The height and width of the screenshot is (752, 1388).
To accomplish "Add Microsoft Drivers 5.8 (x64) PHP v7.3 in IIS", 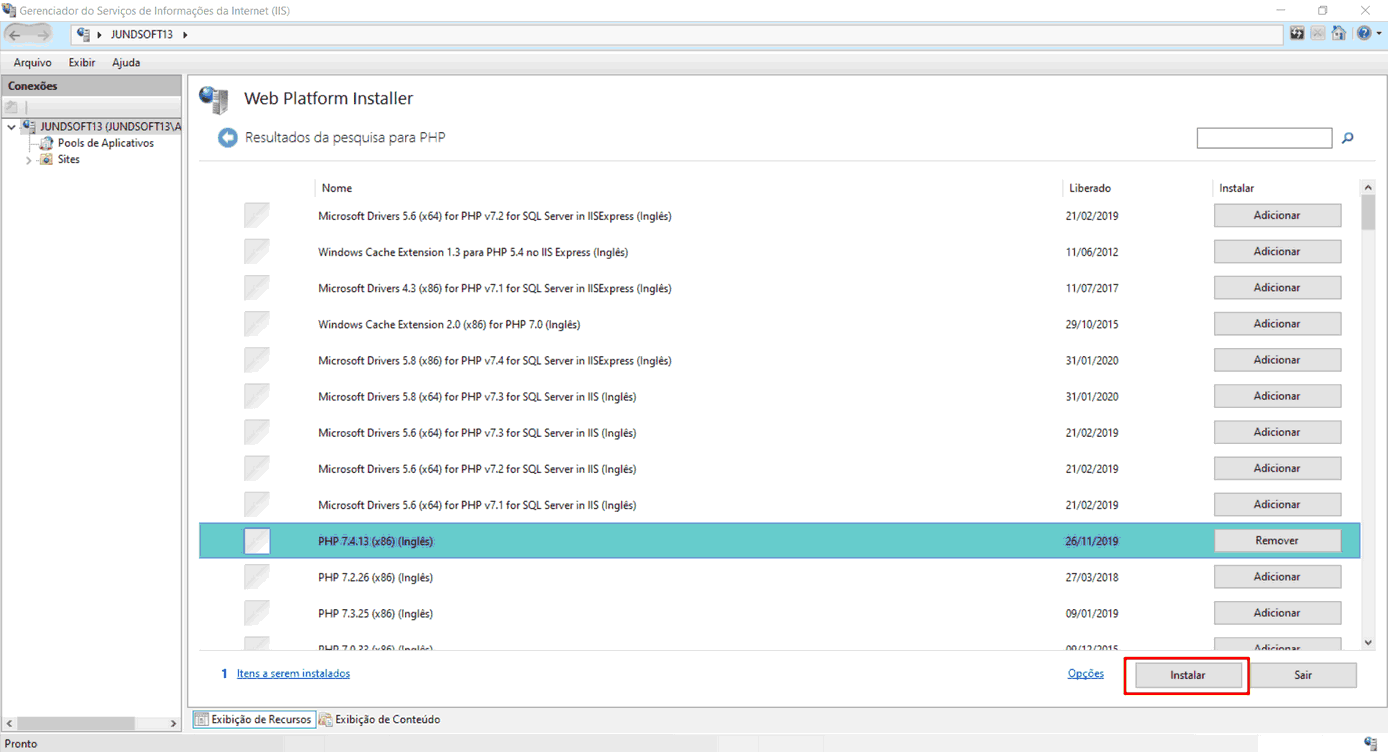I will [1277, 396].
